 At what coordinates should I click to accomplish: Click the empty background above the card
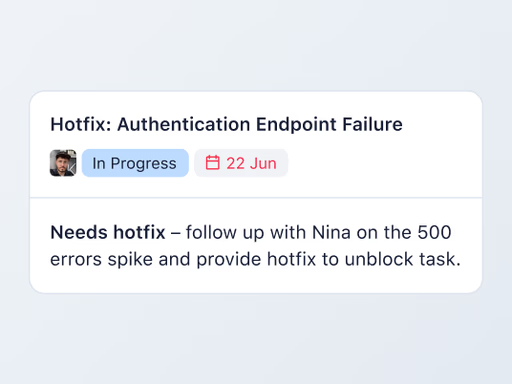point(256,43)
